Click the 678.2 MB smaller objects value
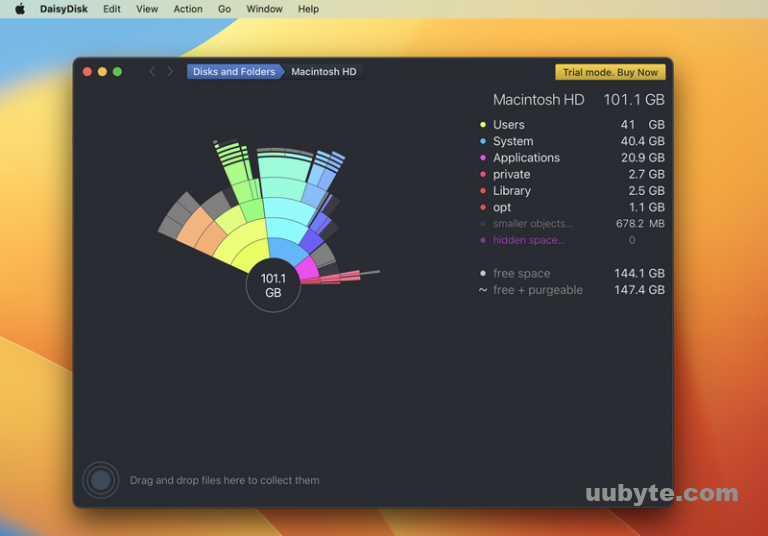This screenshot has width=768, height=536. 640,224
